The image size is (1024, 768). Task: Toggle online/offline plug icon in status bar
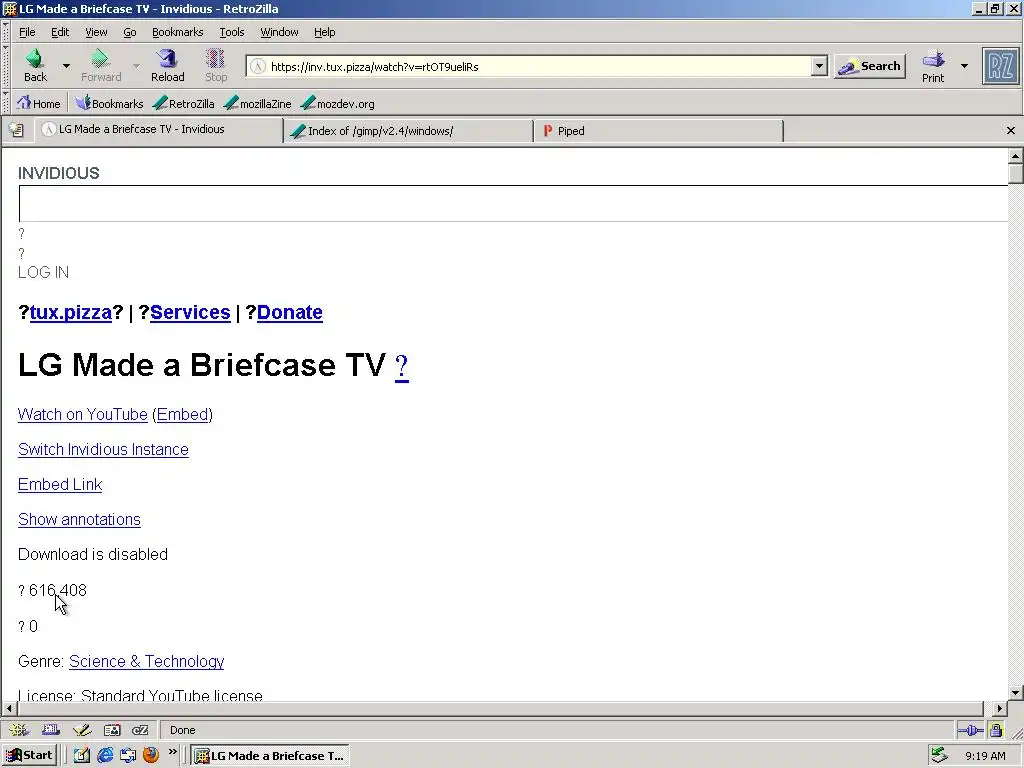[970, 730]
